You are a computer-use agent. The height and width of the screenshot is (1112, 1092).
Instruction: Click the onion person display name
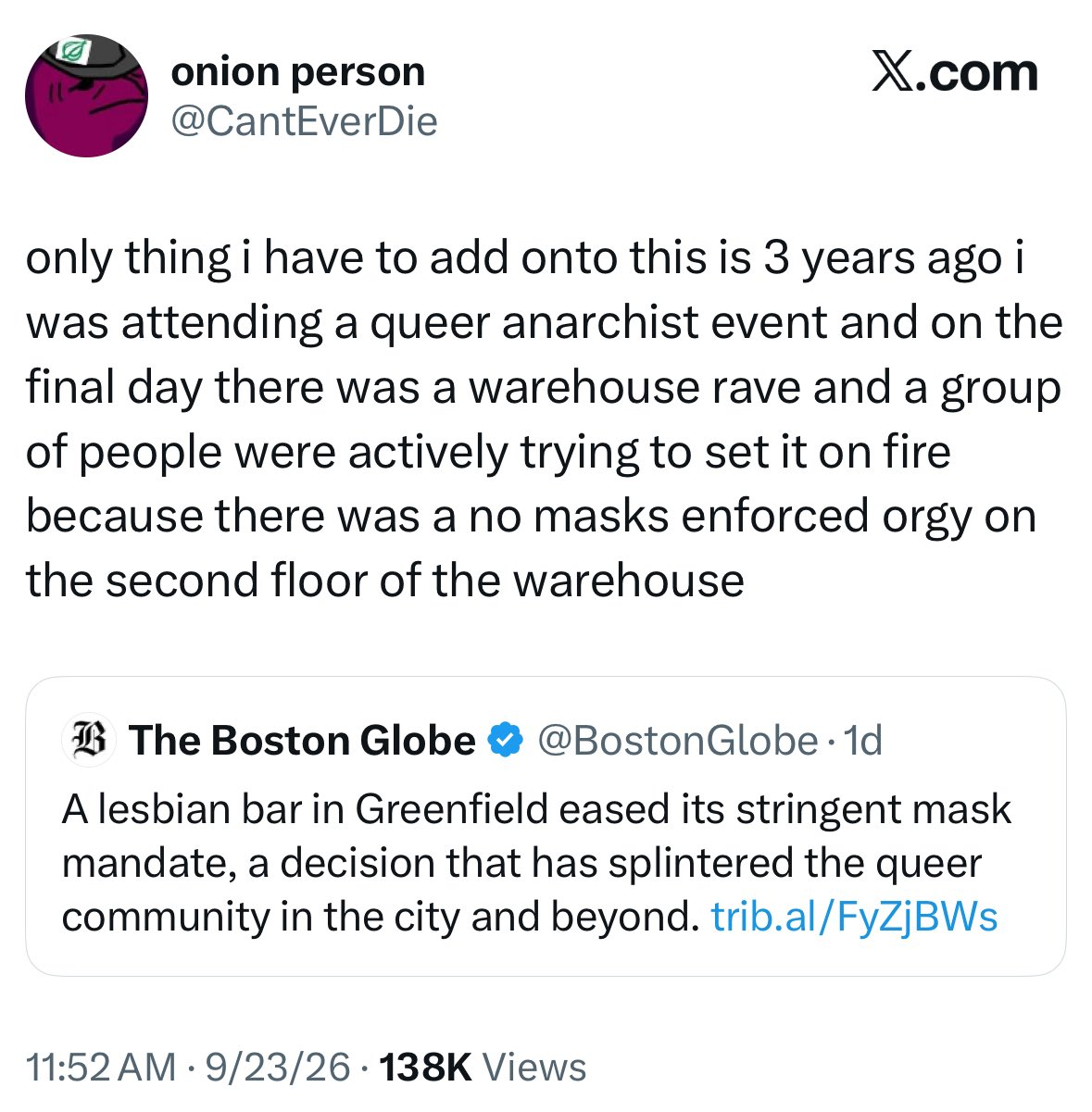tap(297, 72)
